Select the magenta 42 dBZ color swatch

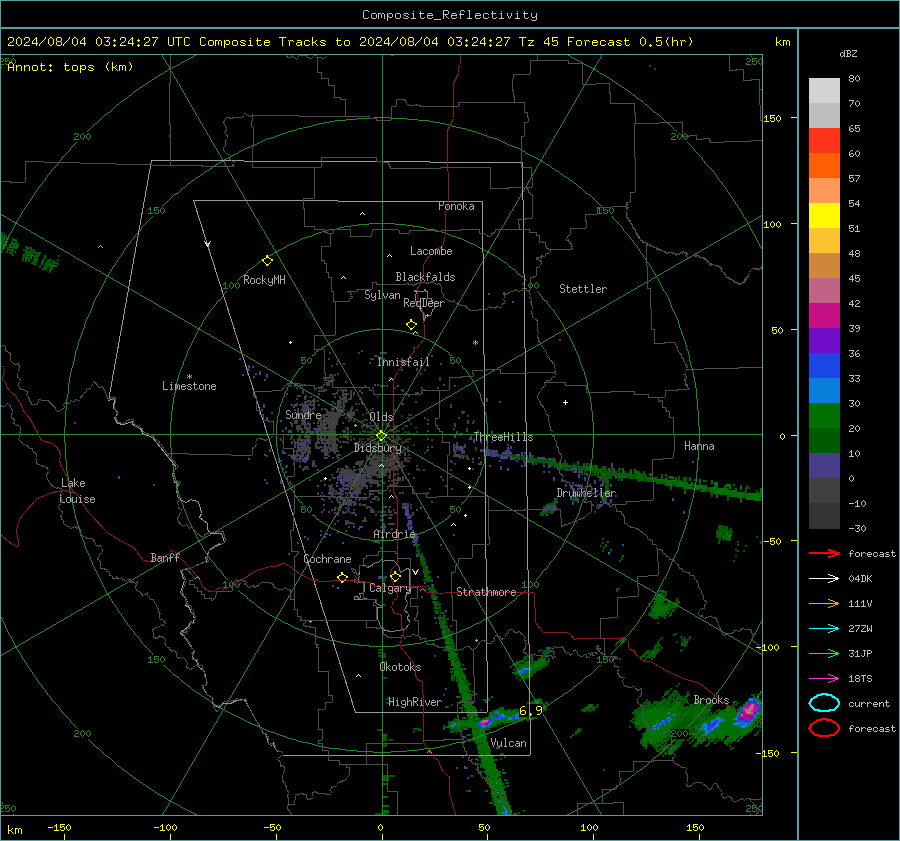tap(824, 315)
